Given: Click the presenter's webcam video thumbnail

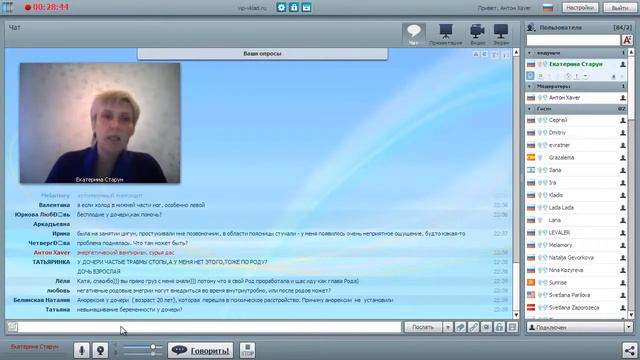Looking at the screenshot, I should [100, 123].
